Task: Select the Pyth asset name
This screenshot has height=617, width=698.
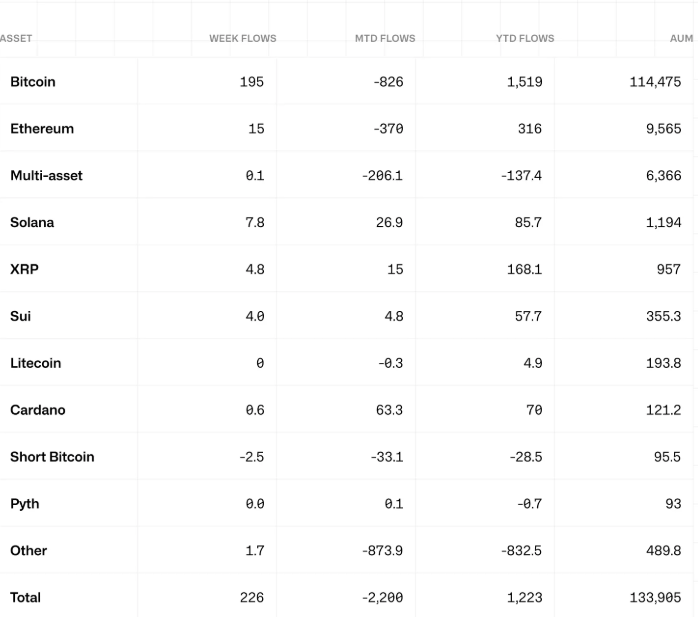Action: pyautogui.click(x=24, y=504)
